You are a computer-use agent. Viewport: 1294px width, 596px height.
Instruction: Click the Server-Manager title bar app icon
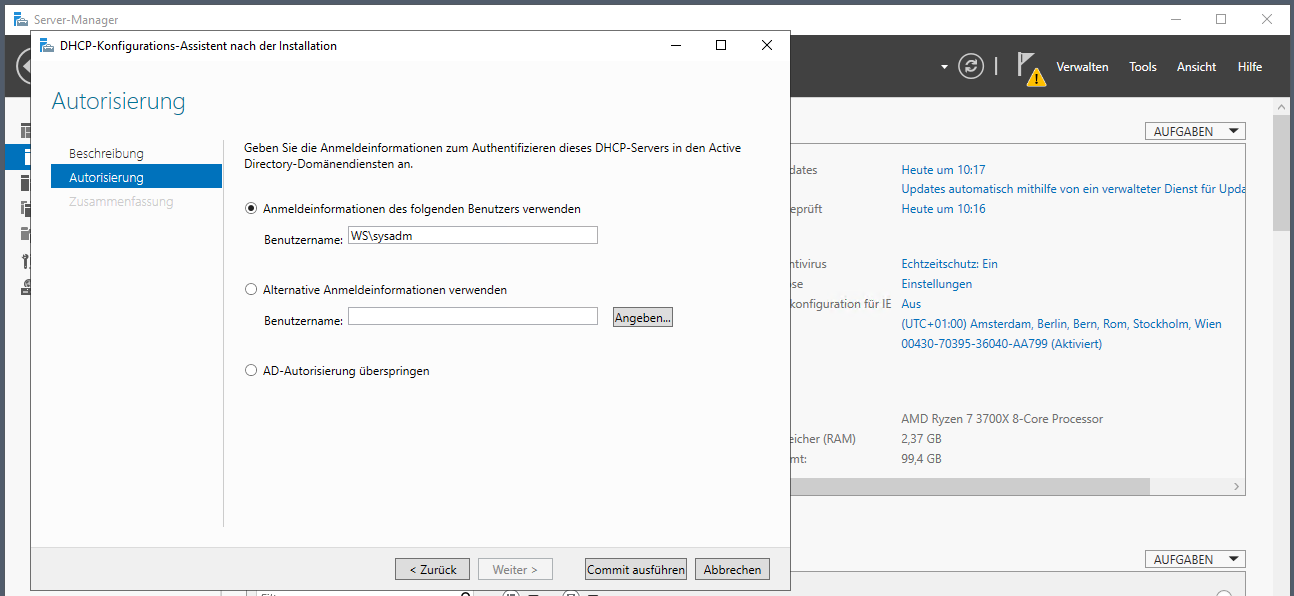pyautogui.click(x=20, y=19)
